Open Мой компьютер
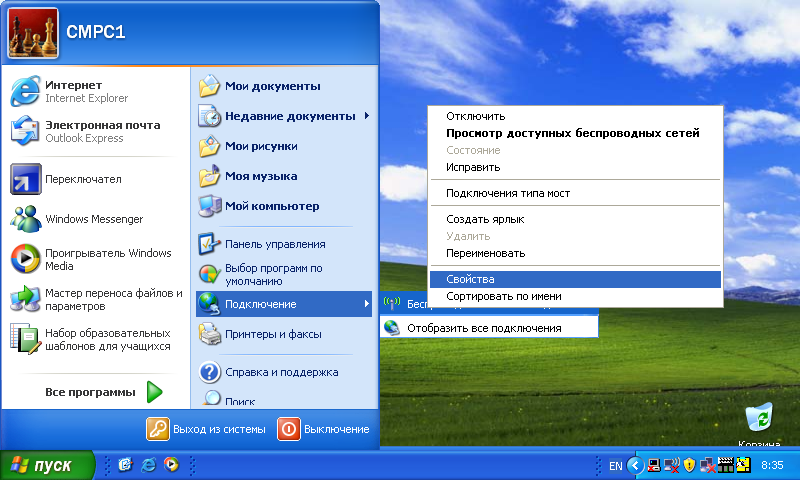800x480 pixels. coord(284,206)
